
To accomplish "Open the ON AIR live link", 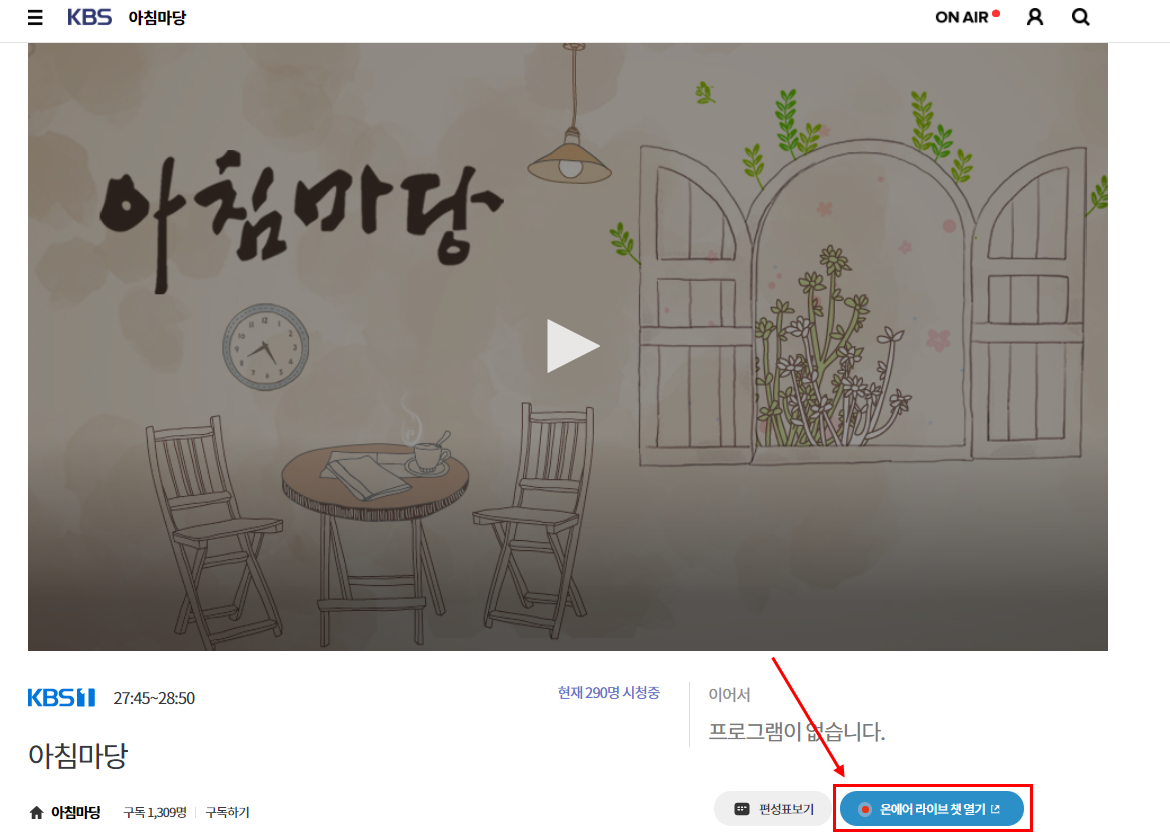I will tap(967, 17).
